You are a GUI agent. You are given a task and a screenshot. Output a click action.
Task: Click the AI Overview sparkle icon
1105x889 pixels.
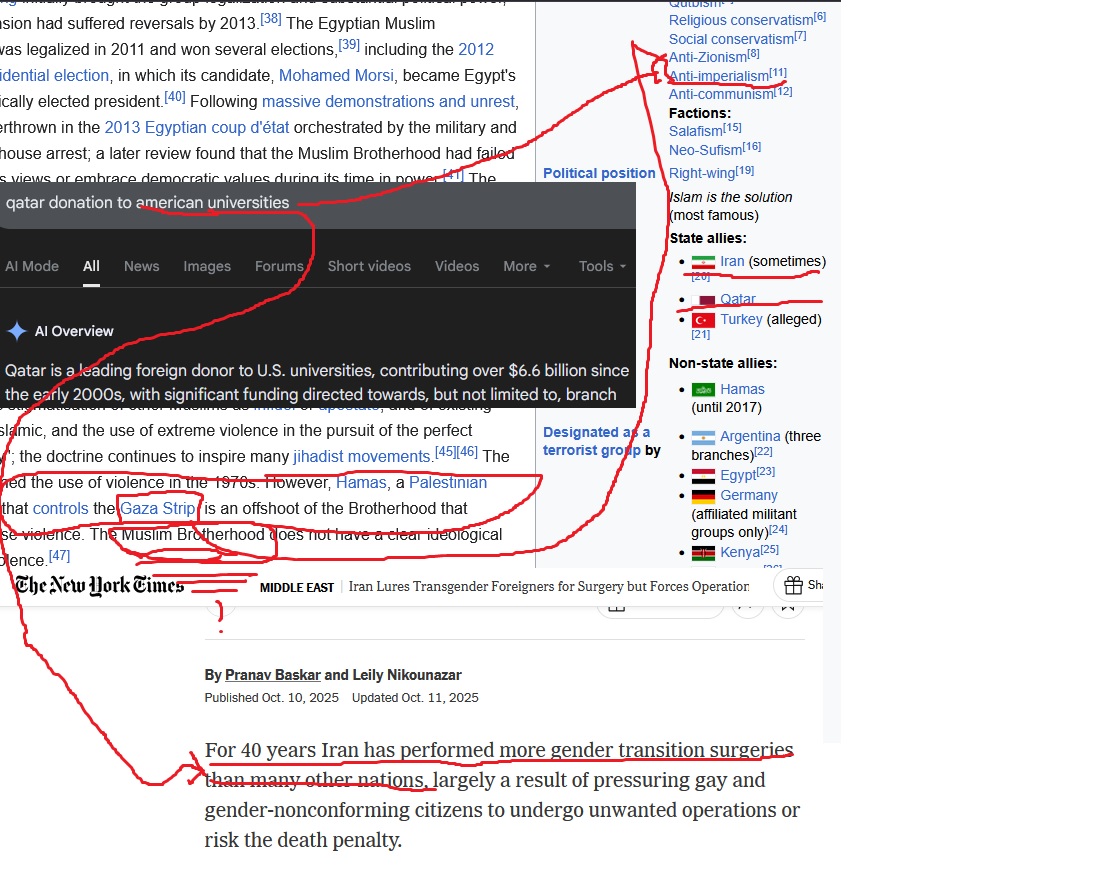[x=17, y=331]
